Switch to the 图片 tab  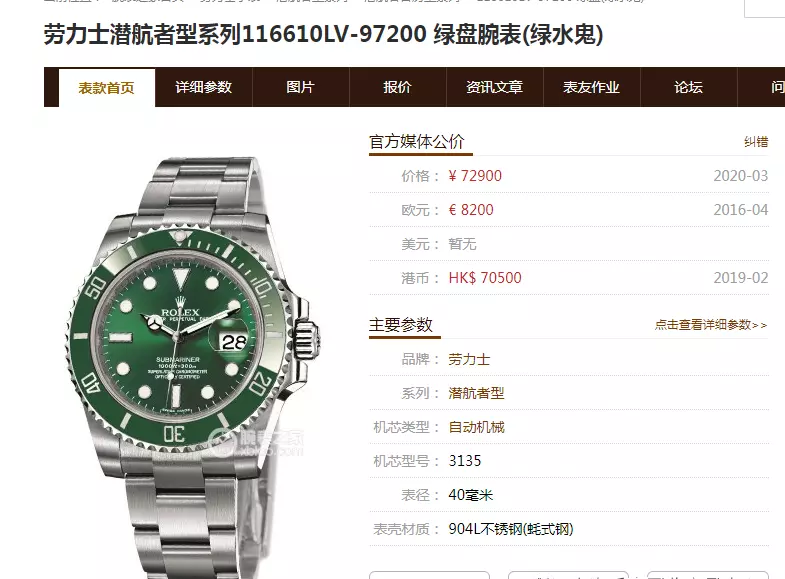pos(300,87)
